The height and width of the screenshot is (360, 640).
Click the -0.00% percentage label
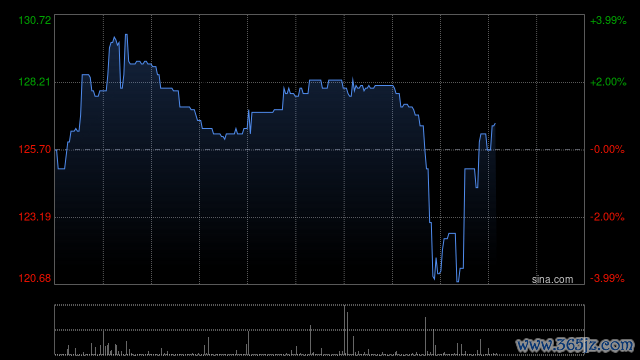click(x=607, y=149)
